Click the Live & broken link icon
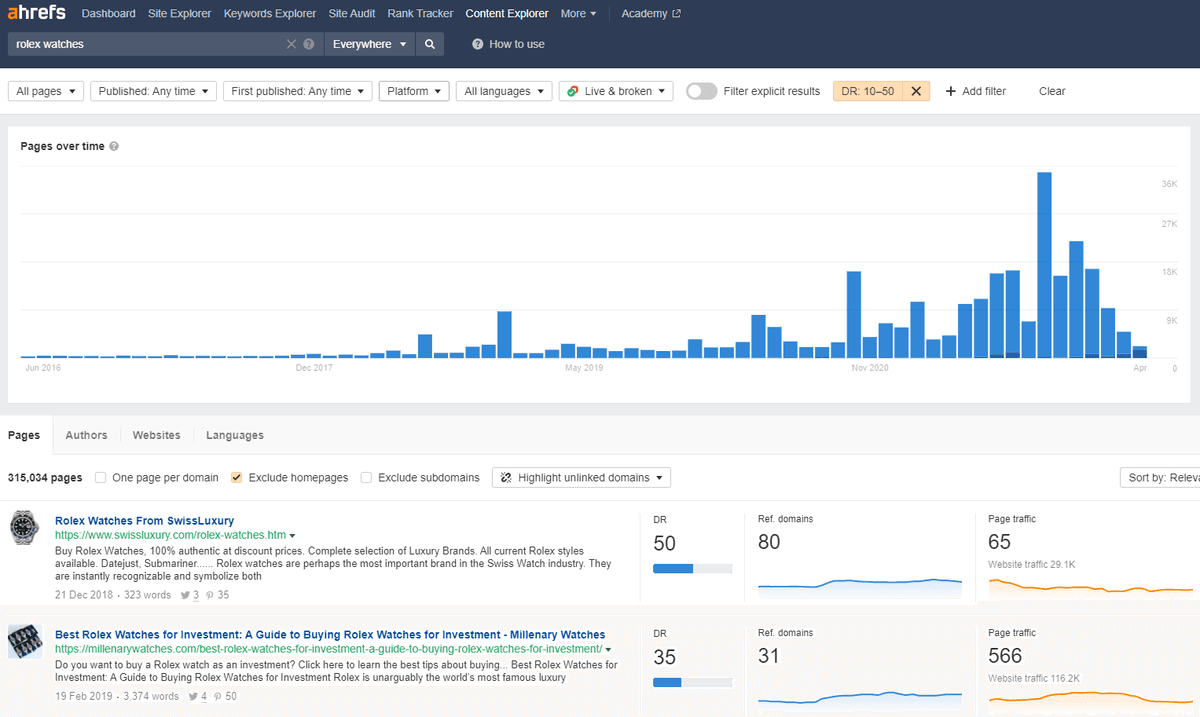Viewport: 1200px width, 717px height. click(x=573, y=91)
